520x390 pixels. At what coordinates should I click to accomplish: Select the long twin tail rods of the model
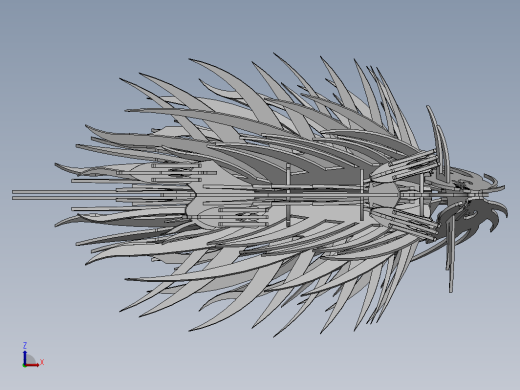tap(67, 195)
